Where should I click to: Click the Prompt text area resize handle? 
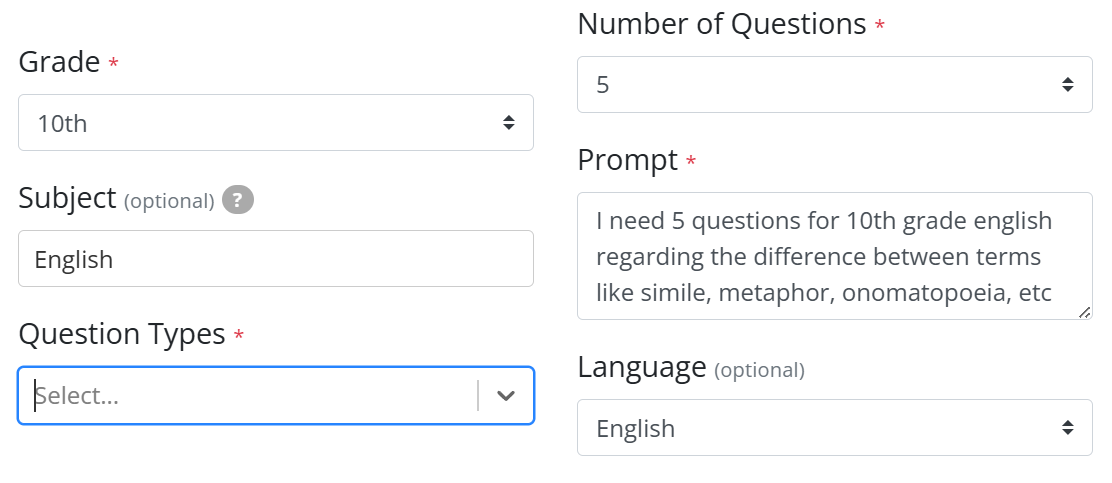click(x=1084, y=312)
